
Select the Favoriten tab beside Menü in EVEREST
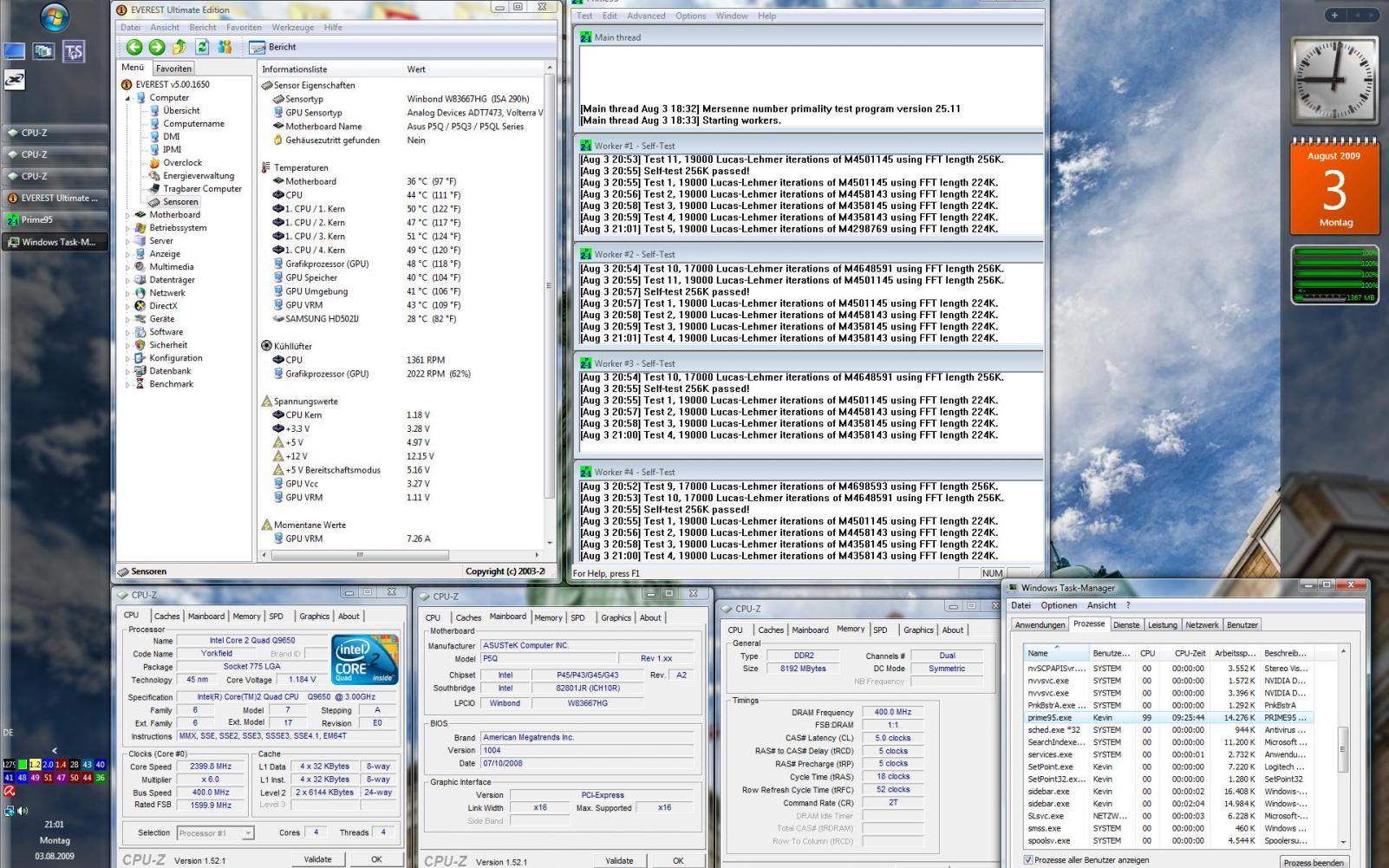pos(174,69)
